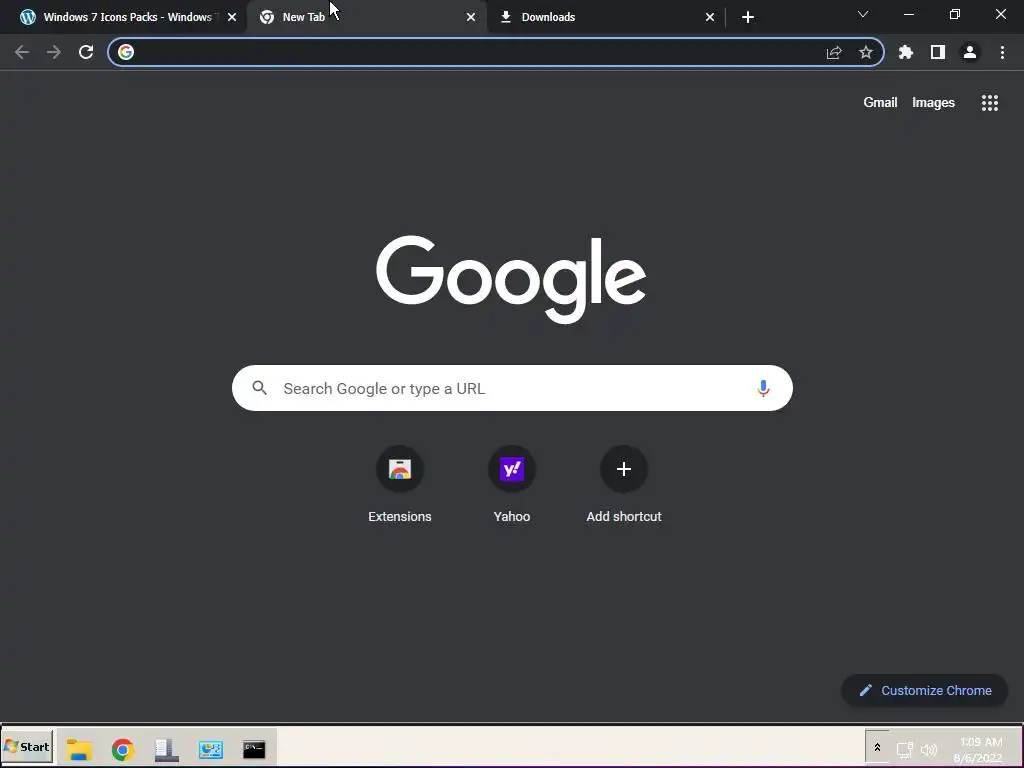
Task: Go forward using the forward arrow
Action: tap(54, 52)
